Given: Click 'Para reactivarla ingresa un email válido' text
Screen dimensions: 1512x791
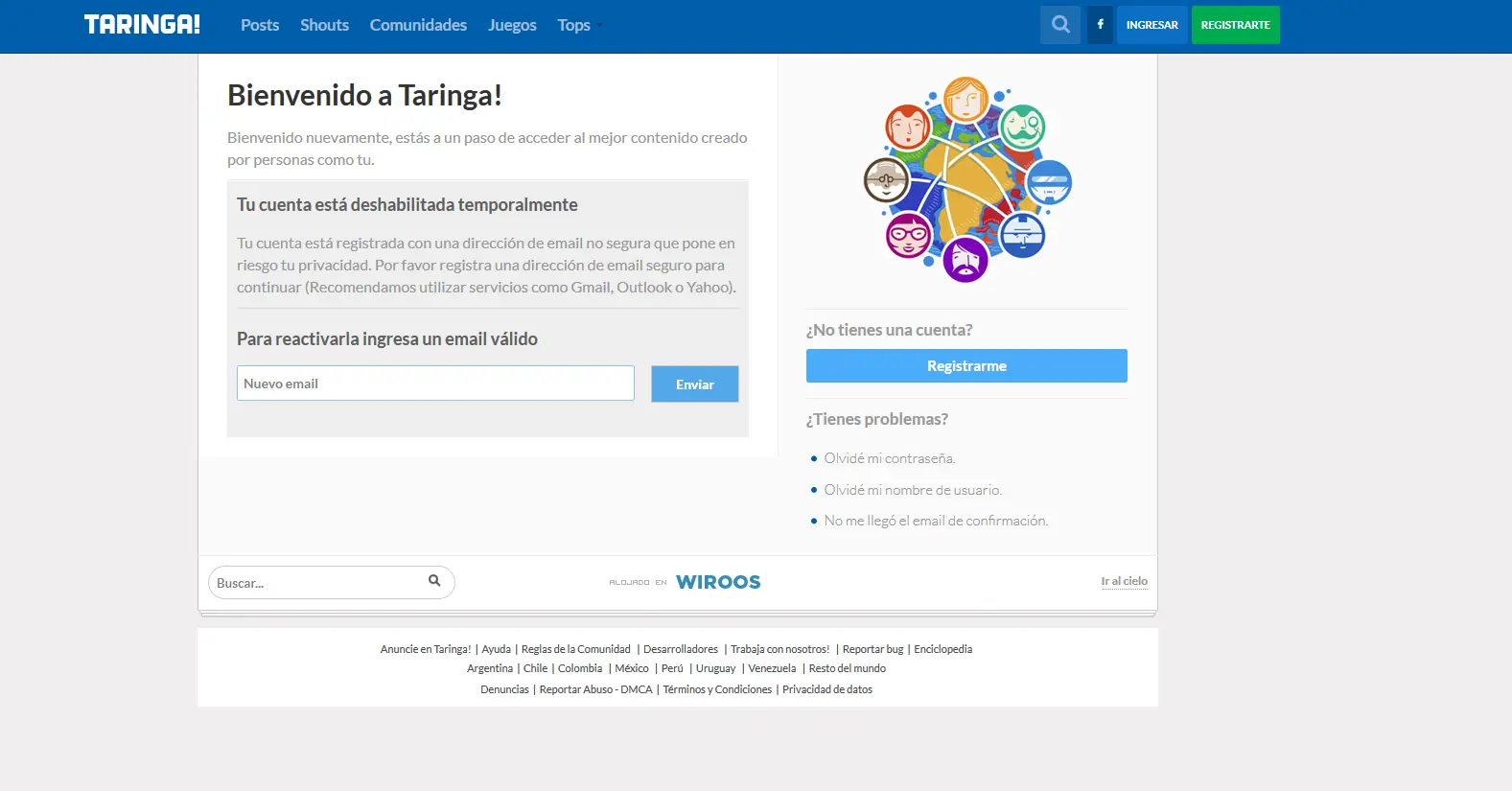Looking at the screenshot, I should coord(387,338).
